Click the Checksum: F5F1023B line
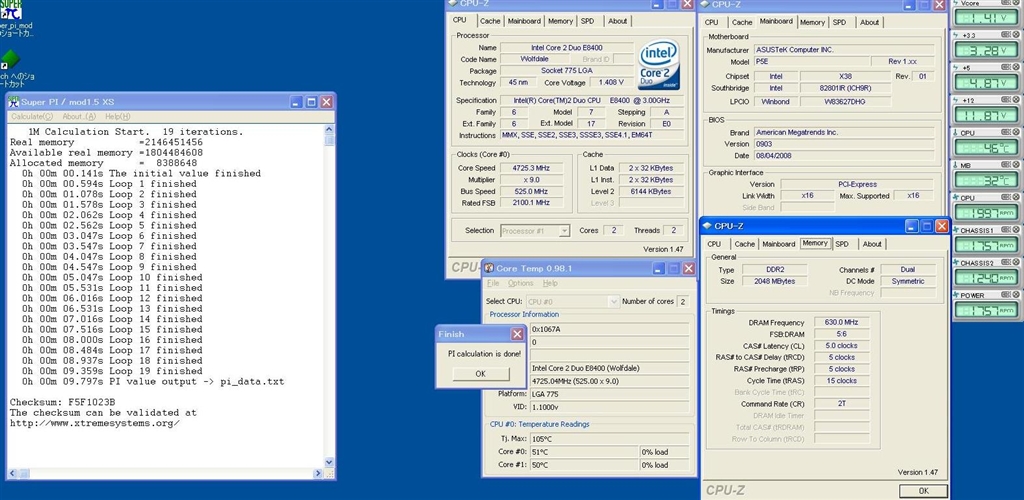1024x500 pixels. [62, 402]
